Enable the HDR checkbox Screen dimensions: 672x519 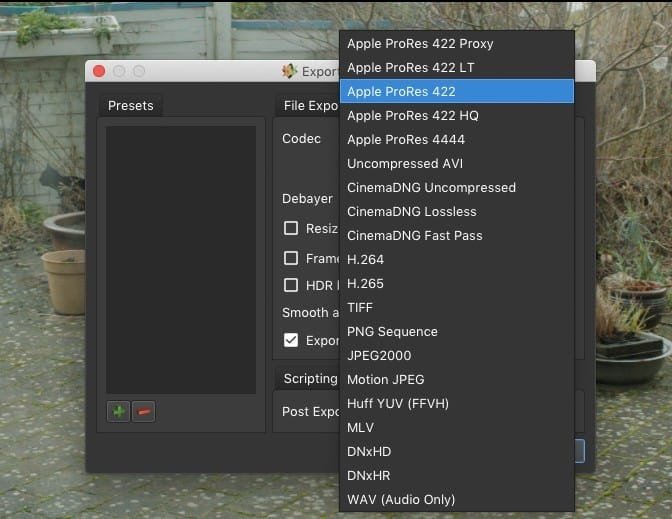[x=291, y=285]
